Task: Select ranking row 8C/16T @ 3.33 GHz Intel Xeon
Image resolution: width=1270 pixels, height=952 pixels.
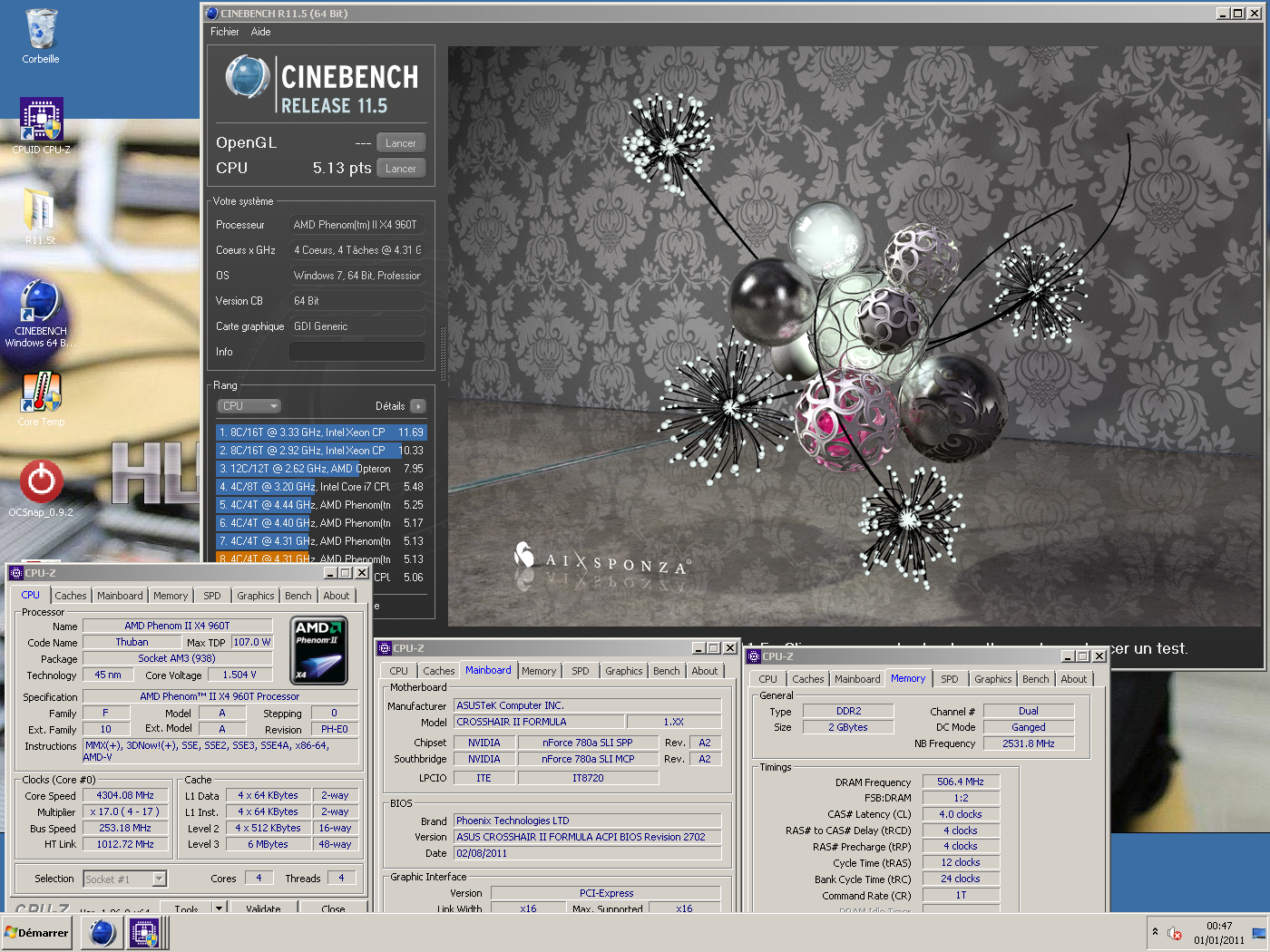Action: 320,432
